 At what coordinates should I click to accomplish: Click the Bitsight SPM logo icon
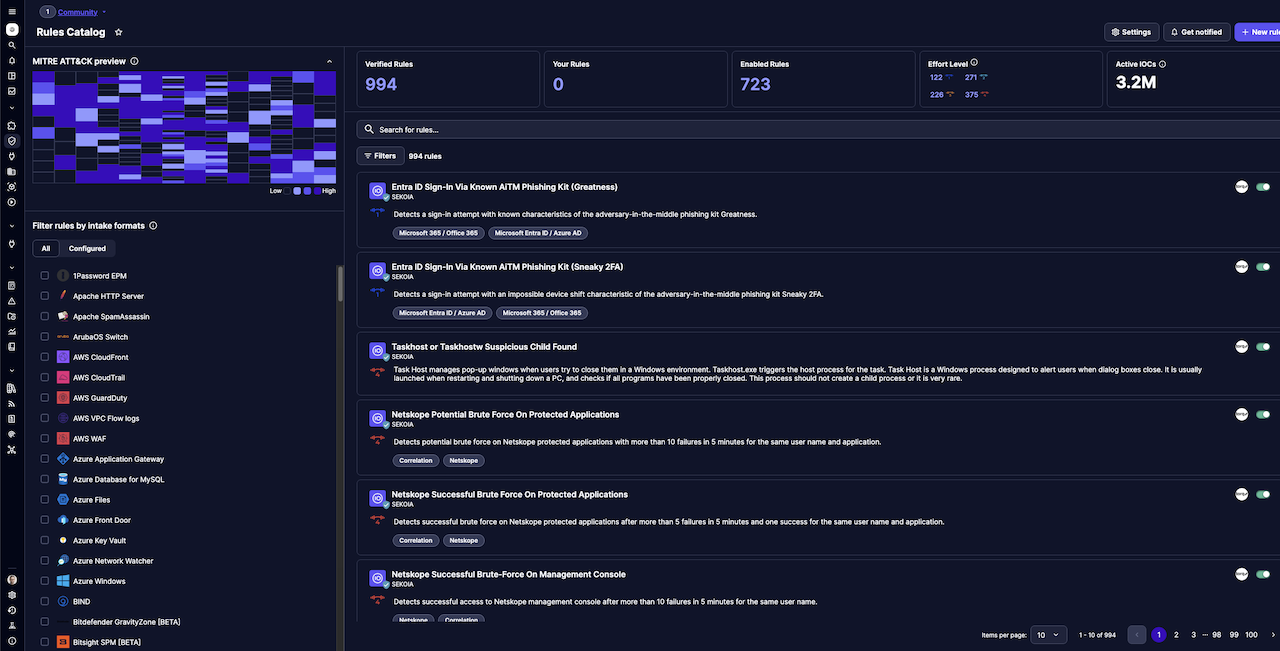pos(63,642)
